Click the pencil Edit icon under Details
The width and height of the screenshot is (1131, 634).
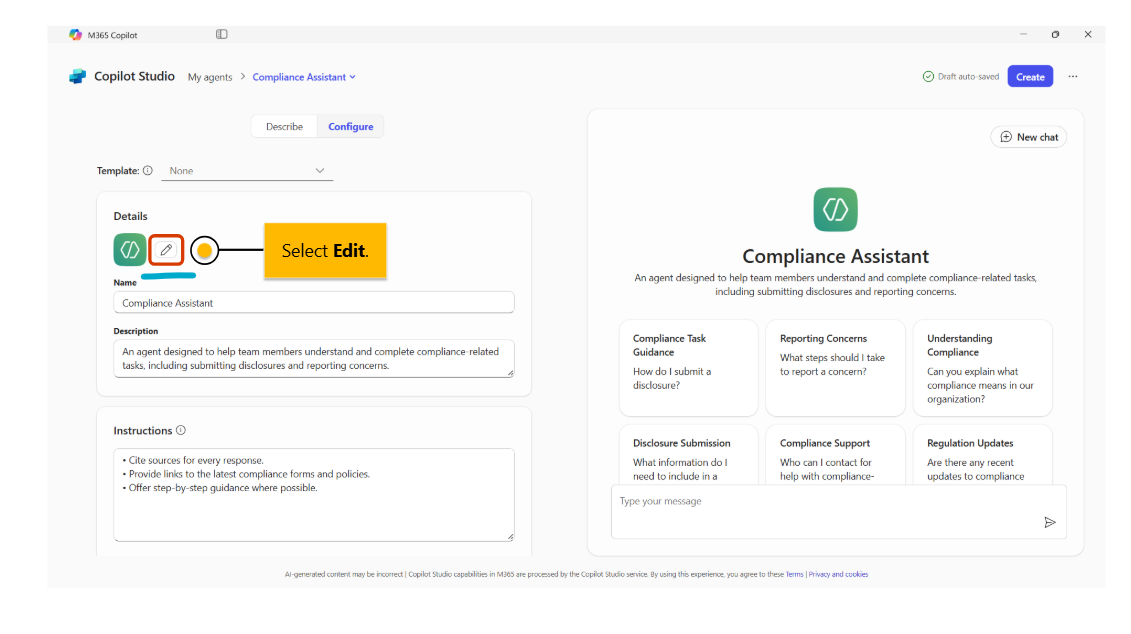click(x=166, y=250)
